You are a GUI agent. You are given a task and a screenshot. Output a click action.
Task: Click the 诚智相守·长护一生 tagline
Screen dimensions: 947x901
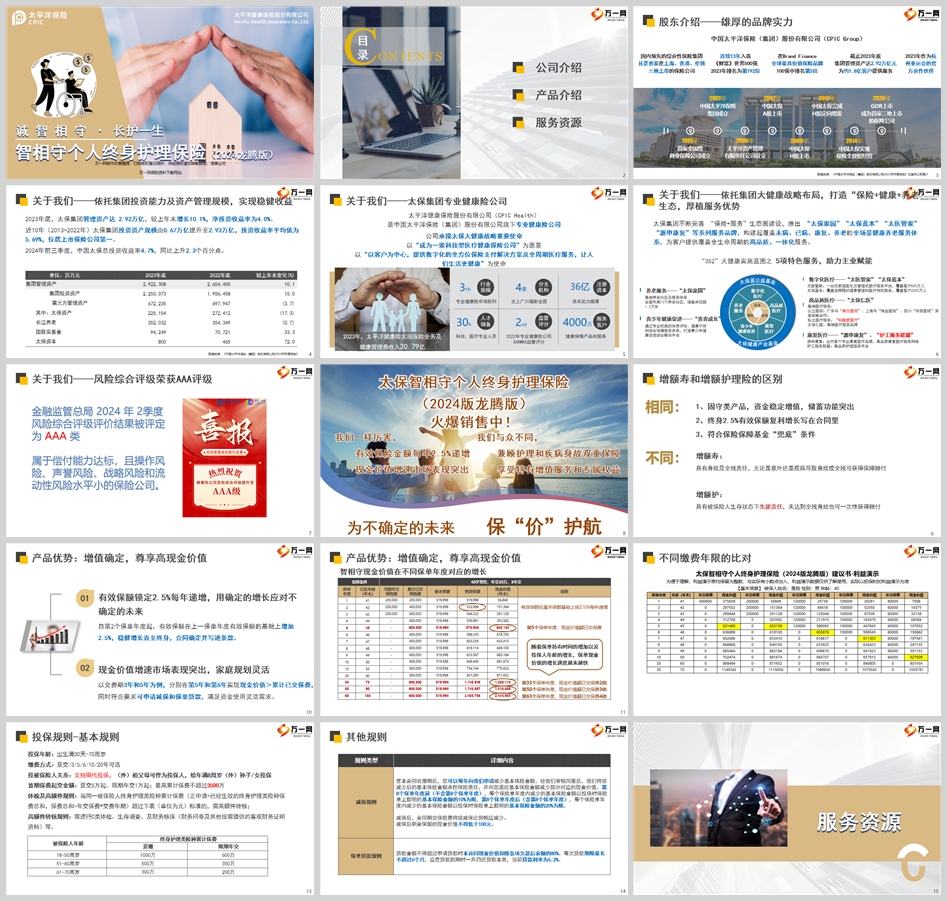[90, 130]
